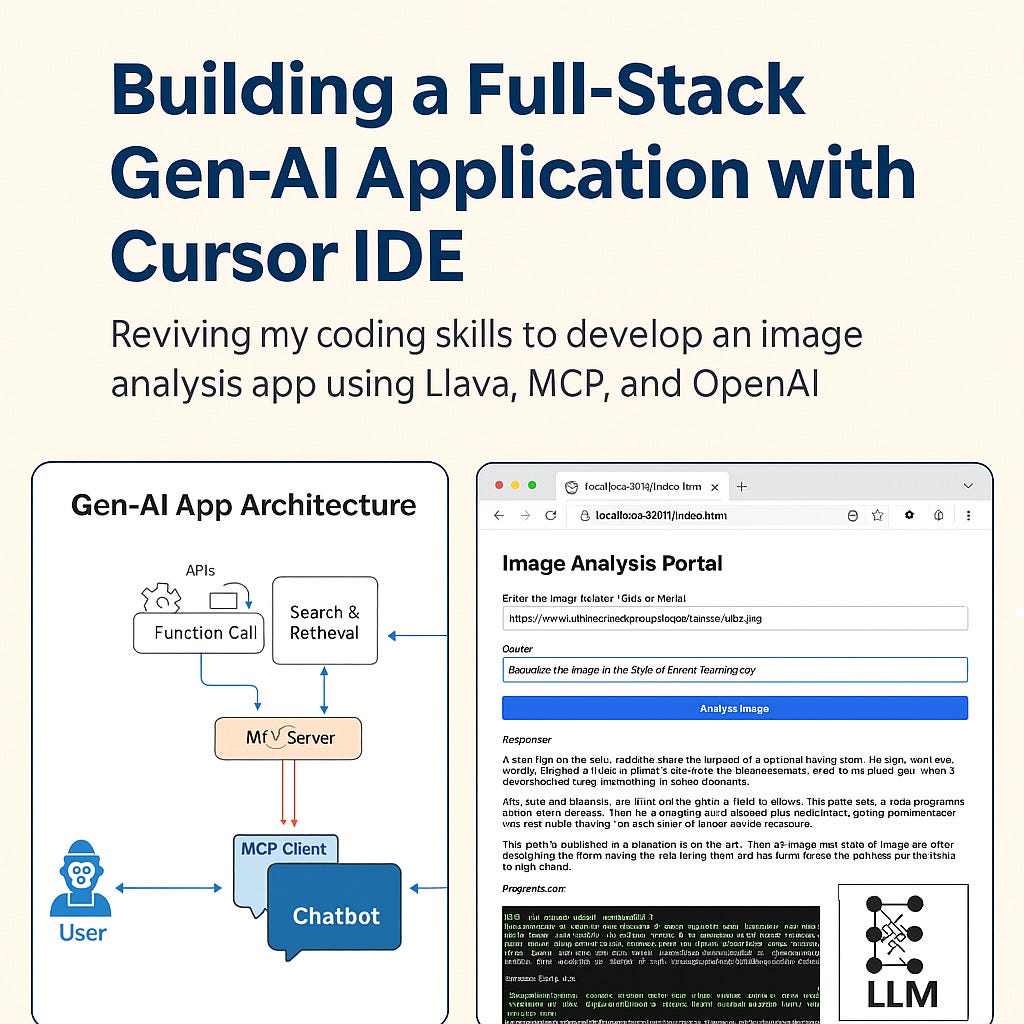Click the green terminal log output
The height and width of the screenshot is (1024, 1024).
661,965
